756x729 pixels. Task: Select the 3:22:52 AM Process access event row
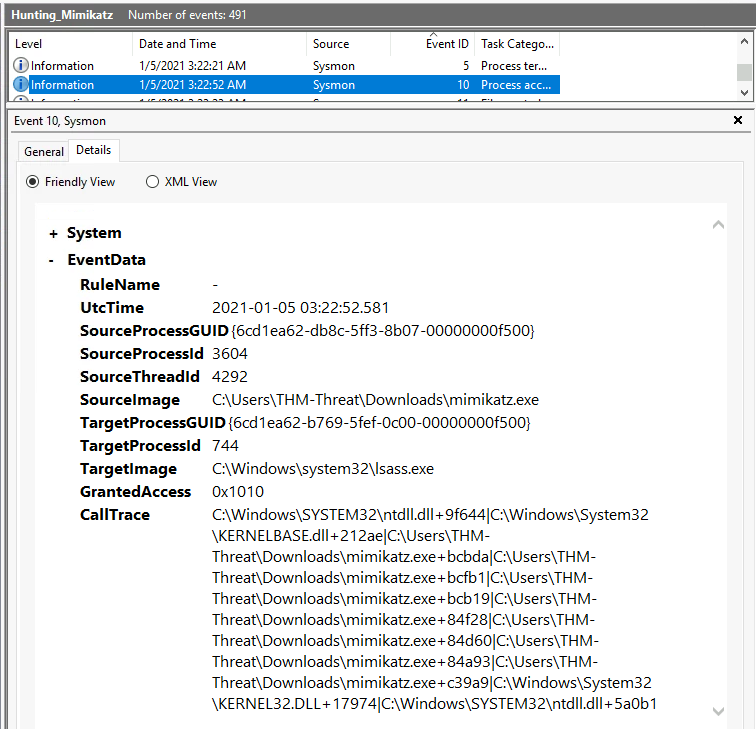(284, 85)
